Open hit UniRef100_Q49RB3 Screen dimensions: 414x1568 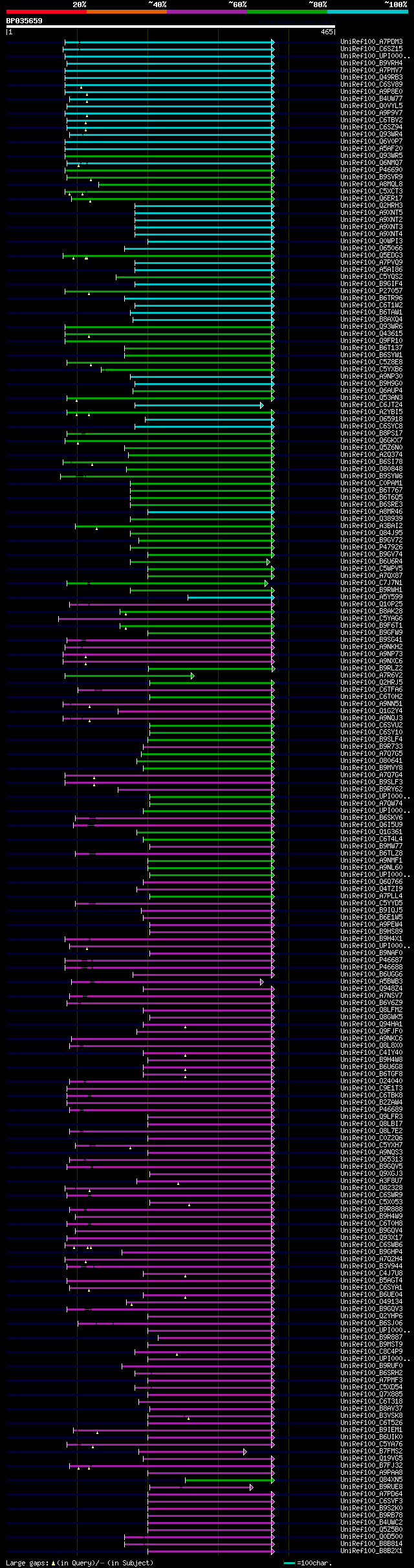pos(371,78)
